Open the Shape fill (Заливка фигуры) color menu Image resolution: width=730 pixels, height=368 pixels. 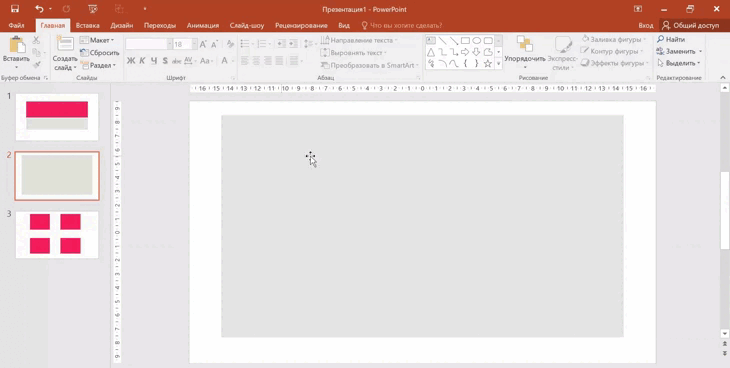[x=613, y=40]
